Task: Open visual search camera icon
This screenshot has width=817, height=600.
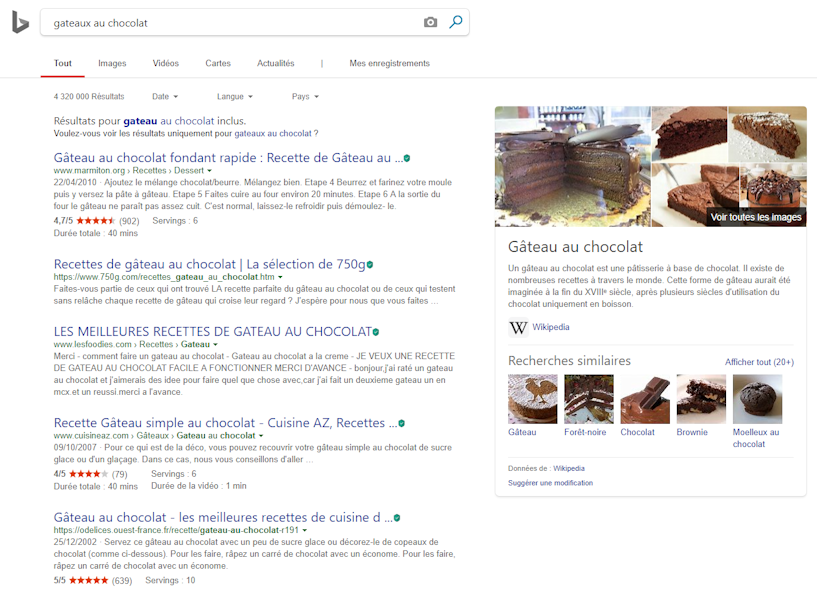Action: tap(430, 22)
